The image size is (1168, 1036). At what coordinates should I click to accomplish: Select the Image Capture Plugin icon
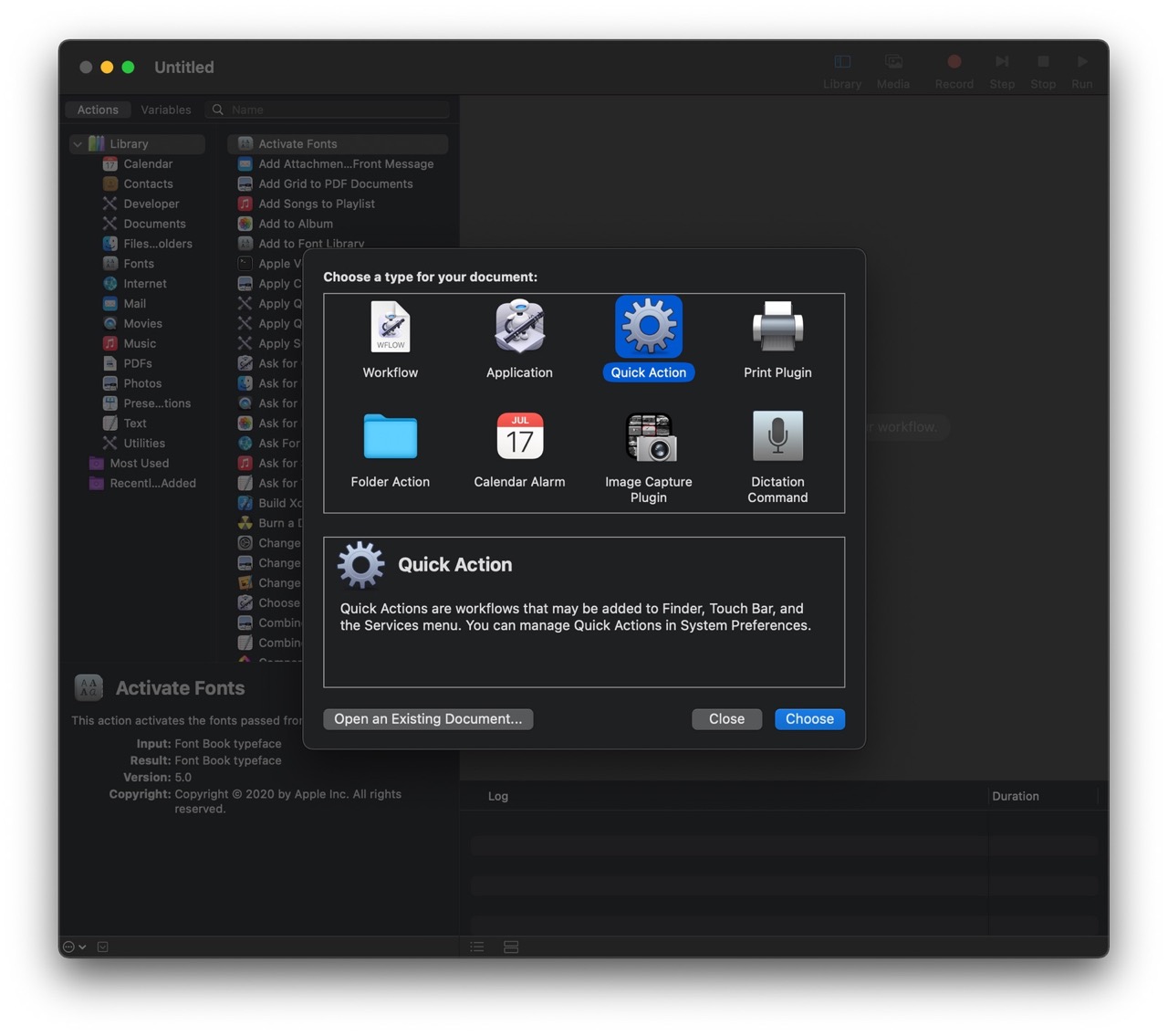[649, 436]
